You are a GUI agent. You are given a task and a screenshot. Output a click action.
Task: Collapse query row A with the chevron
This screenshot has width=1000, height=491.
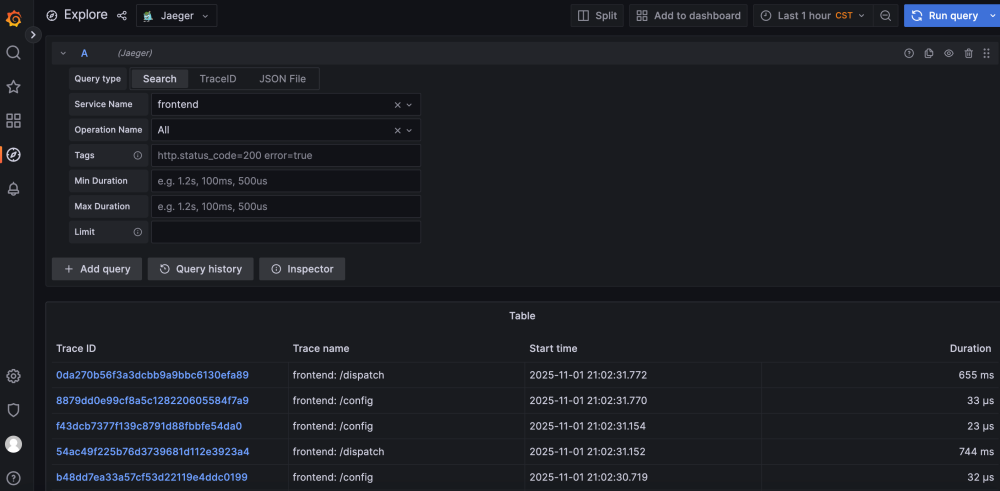(x=63, y=53)
